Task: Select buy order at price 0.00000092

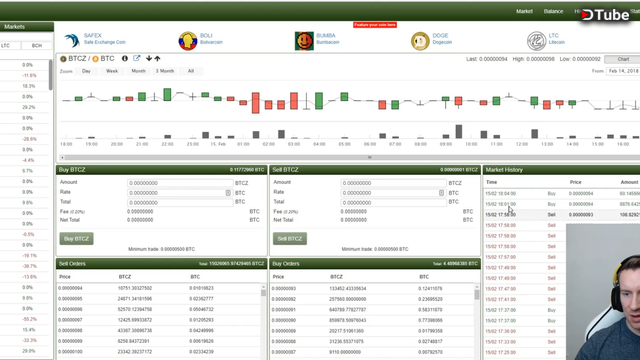Action: 372,299
